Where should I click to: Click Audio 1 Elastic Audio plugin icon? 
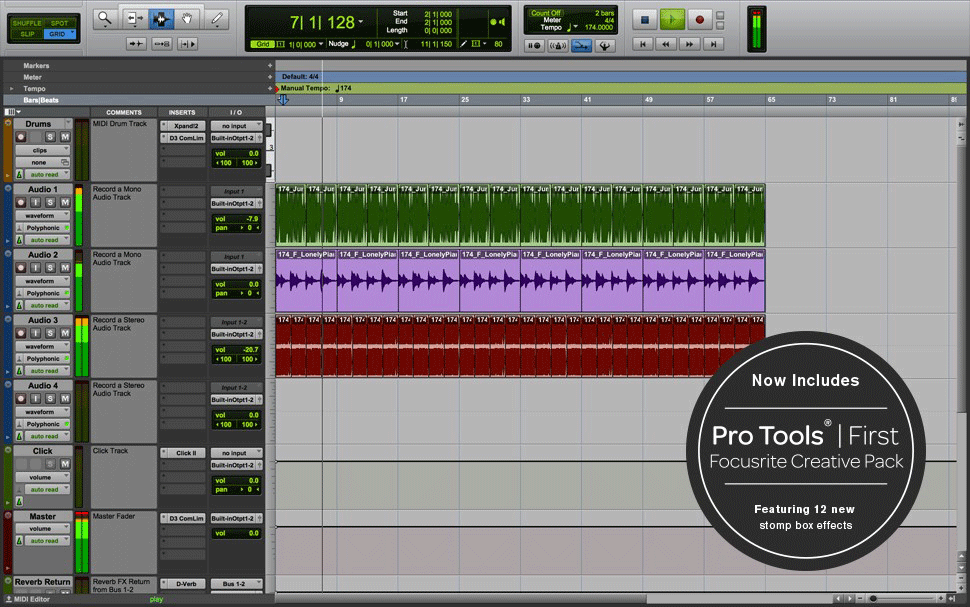[19, 228]
